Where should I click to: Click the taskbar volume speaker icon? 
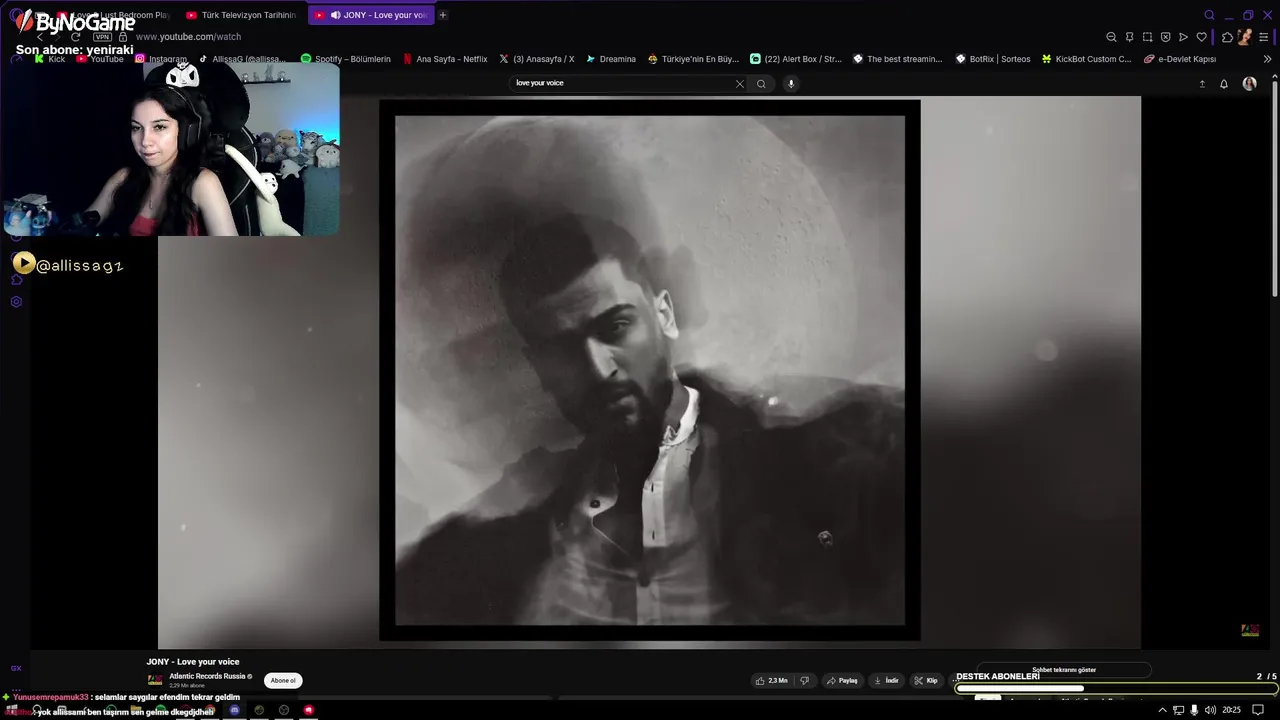click(x=1210, y=710)
